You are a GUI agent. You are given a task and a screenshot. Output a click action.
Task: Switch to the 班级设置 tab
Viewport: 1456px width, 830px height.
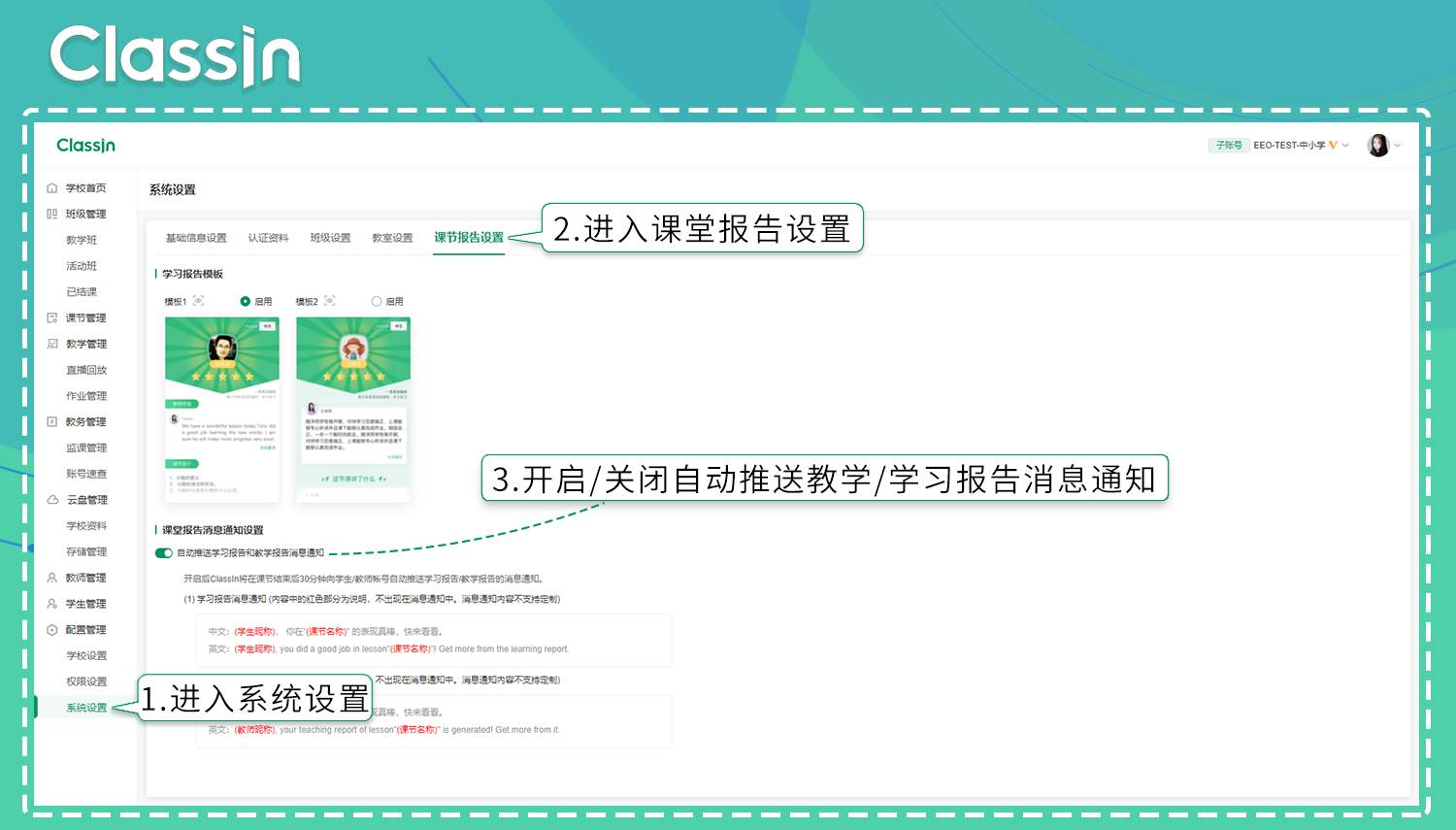coord(331,238)
